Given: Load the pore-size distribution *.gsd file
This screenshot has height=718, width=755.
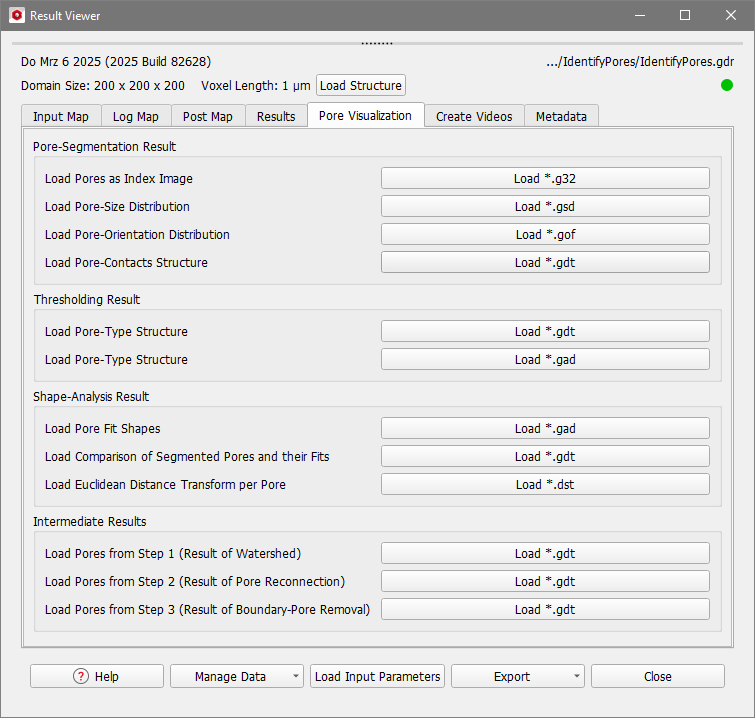Looking at the screenshot, I should point(545,206).
